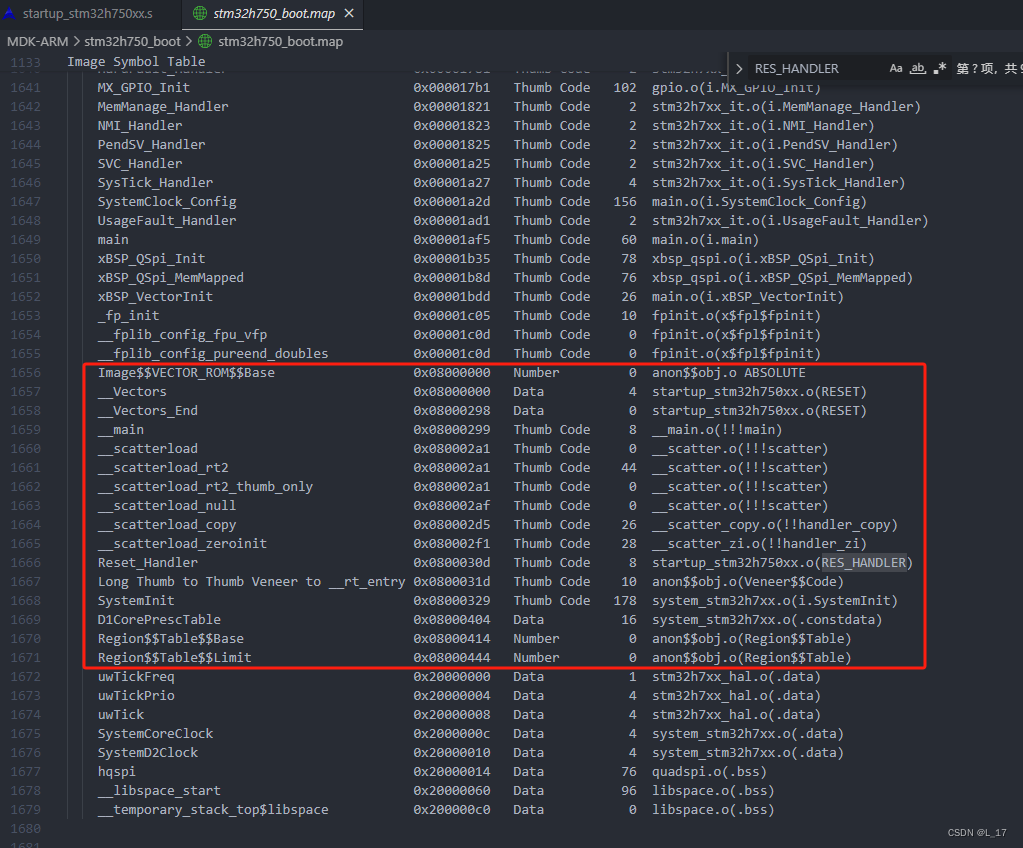Click line number 1671 in gutter
Viewport: 1023px width, 848px height.
click(25, 658)
